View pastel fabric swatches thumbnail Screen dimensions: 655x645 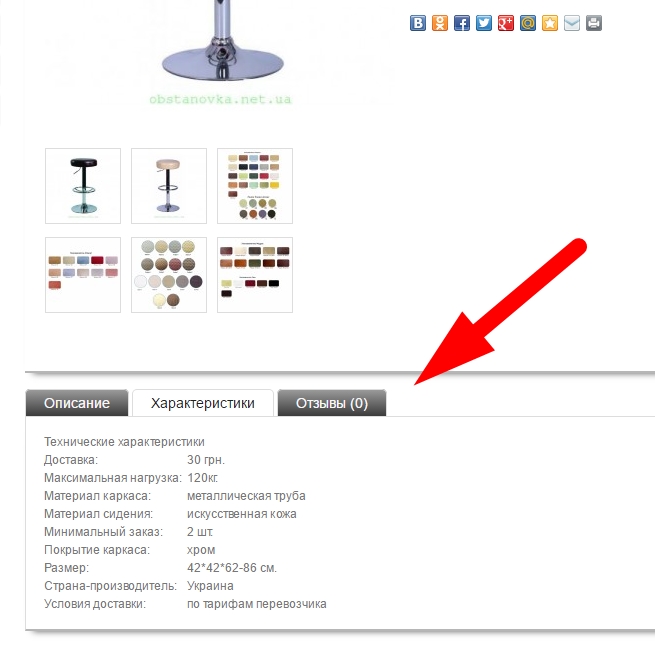pos(83,275)
